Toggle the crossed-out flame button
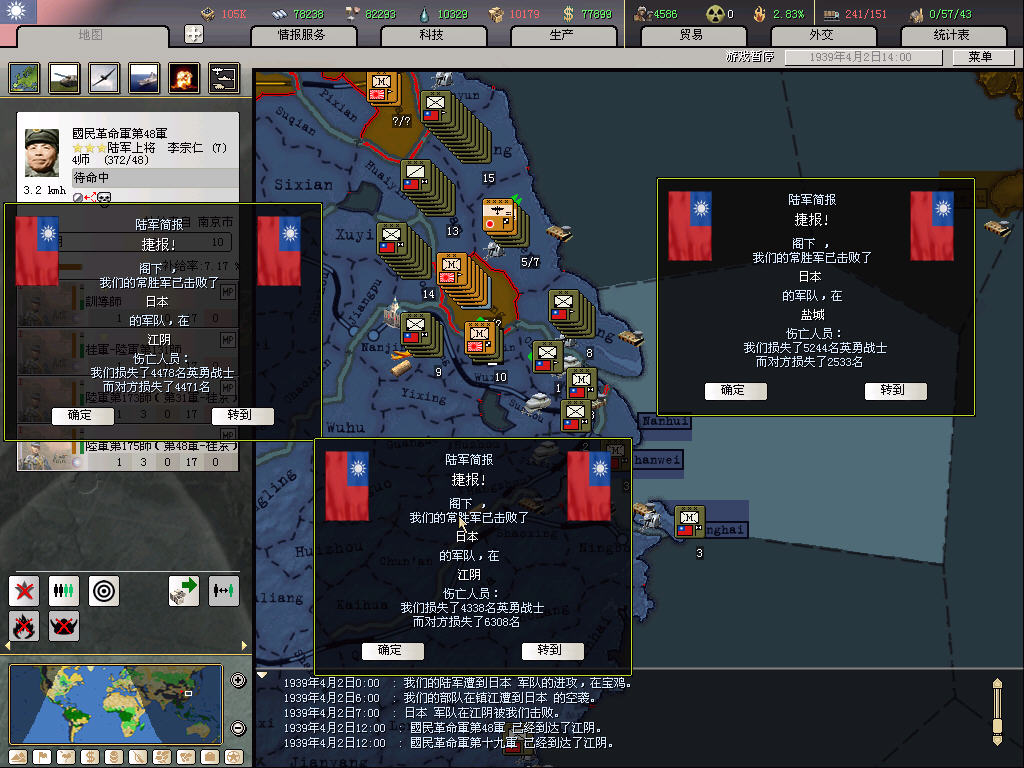This screenshot has width=1024, height=768. [24, 626]
